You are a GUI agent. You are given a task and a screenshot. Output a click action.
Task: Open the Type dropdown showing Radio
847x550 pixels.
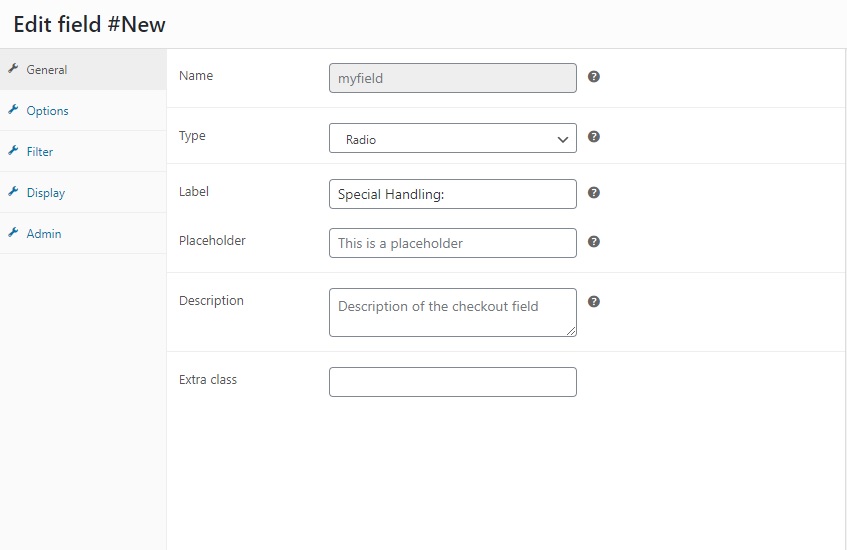[x=453, y=138]
